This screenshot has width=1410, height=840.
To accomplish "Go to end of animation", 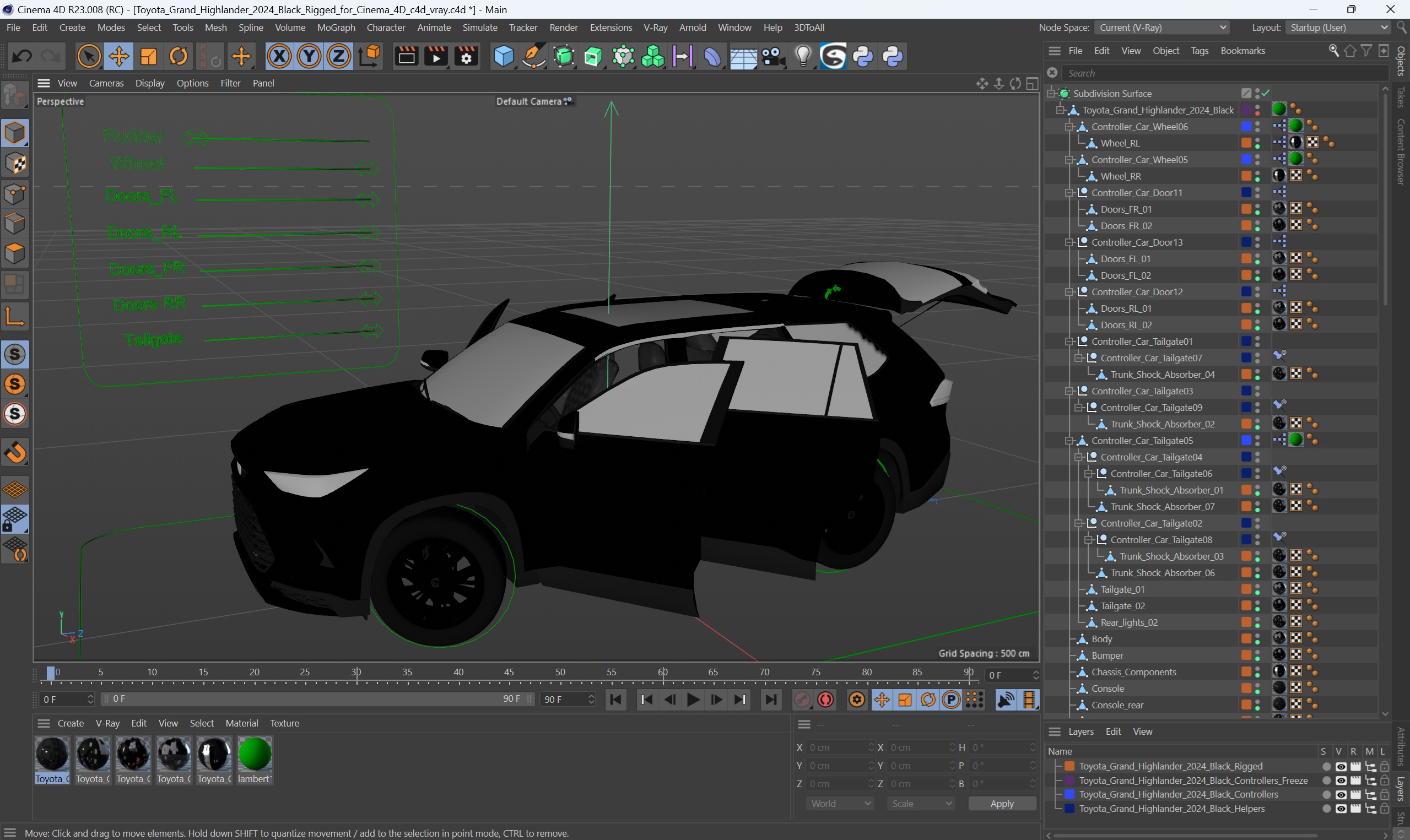I will [x=770, y=700].
